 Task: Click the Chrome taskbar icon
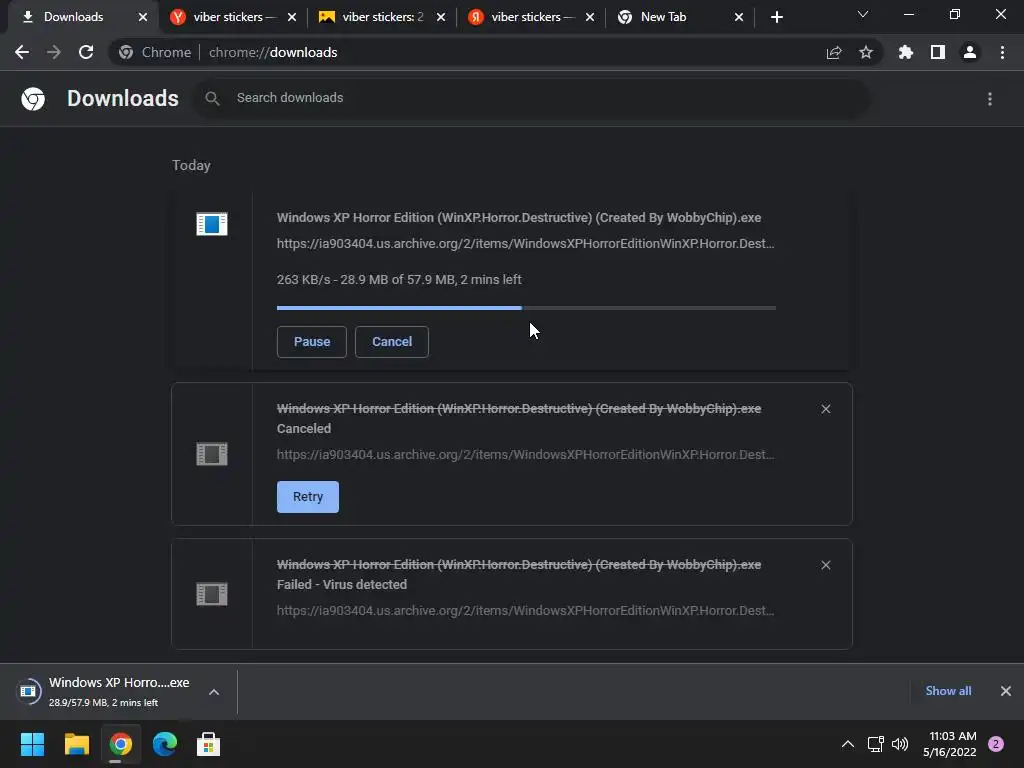(x=120, y=744)
